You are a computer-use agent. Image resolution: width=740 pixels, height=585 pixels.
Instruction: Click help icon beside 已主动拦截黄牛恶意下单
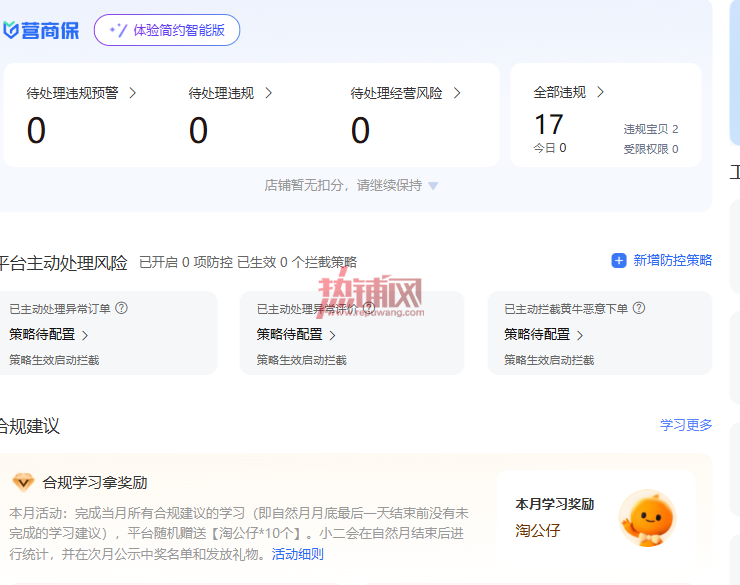tap(639, 308)
